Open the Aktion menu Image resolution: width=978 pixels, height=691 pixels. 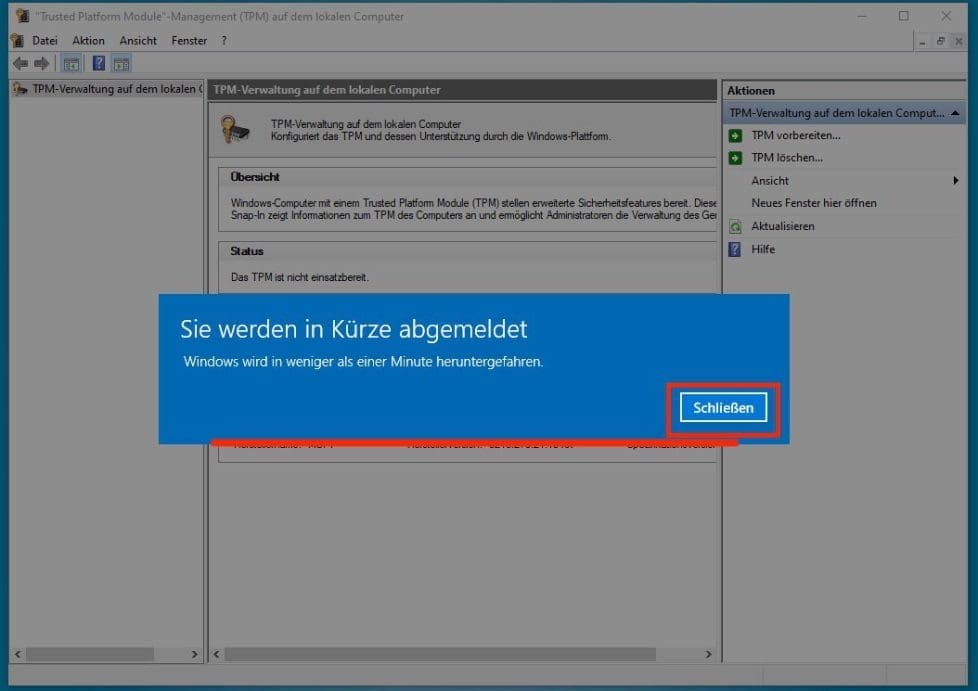pyautogui.click(x=88, y=41)
